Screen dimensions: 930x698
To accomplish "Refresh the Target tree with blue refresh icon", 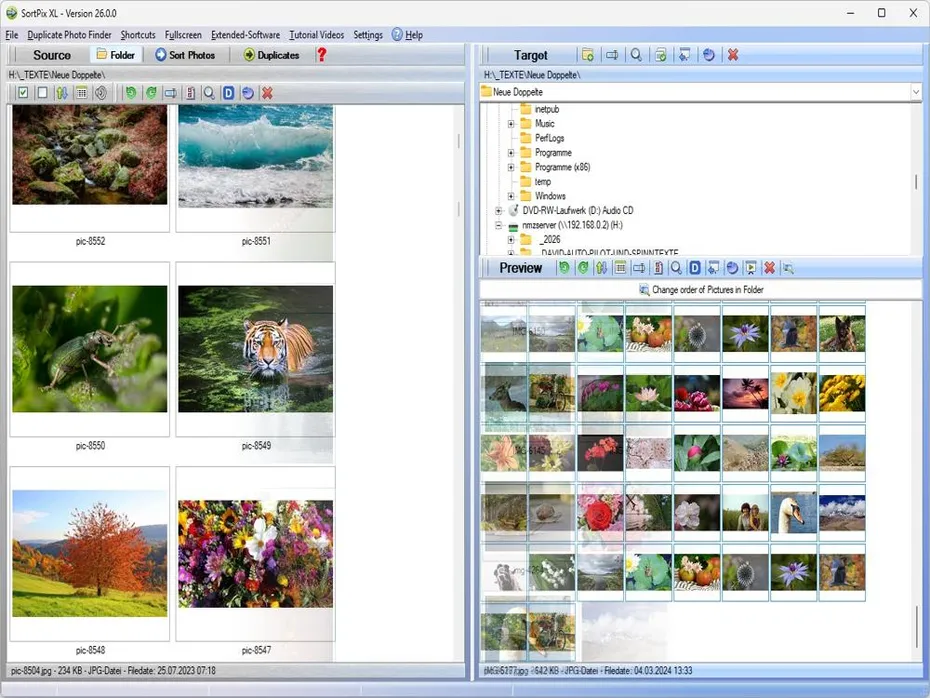I will [x=709, y=55].
